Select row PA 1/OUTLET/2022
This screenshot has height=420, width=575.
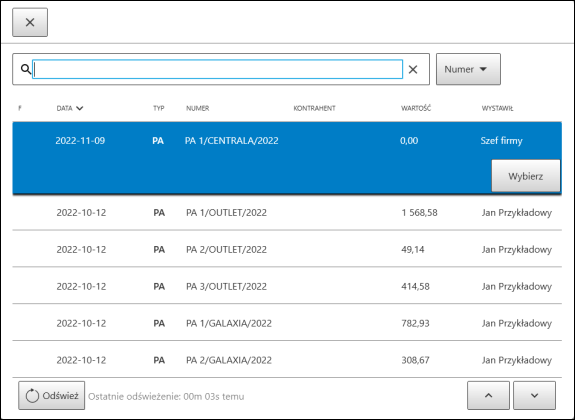point(287,212)
